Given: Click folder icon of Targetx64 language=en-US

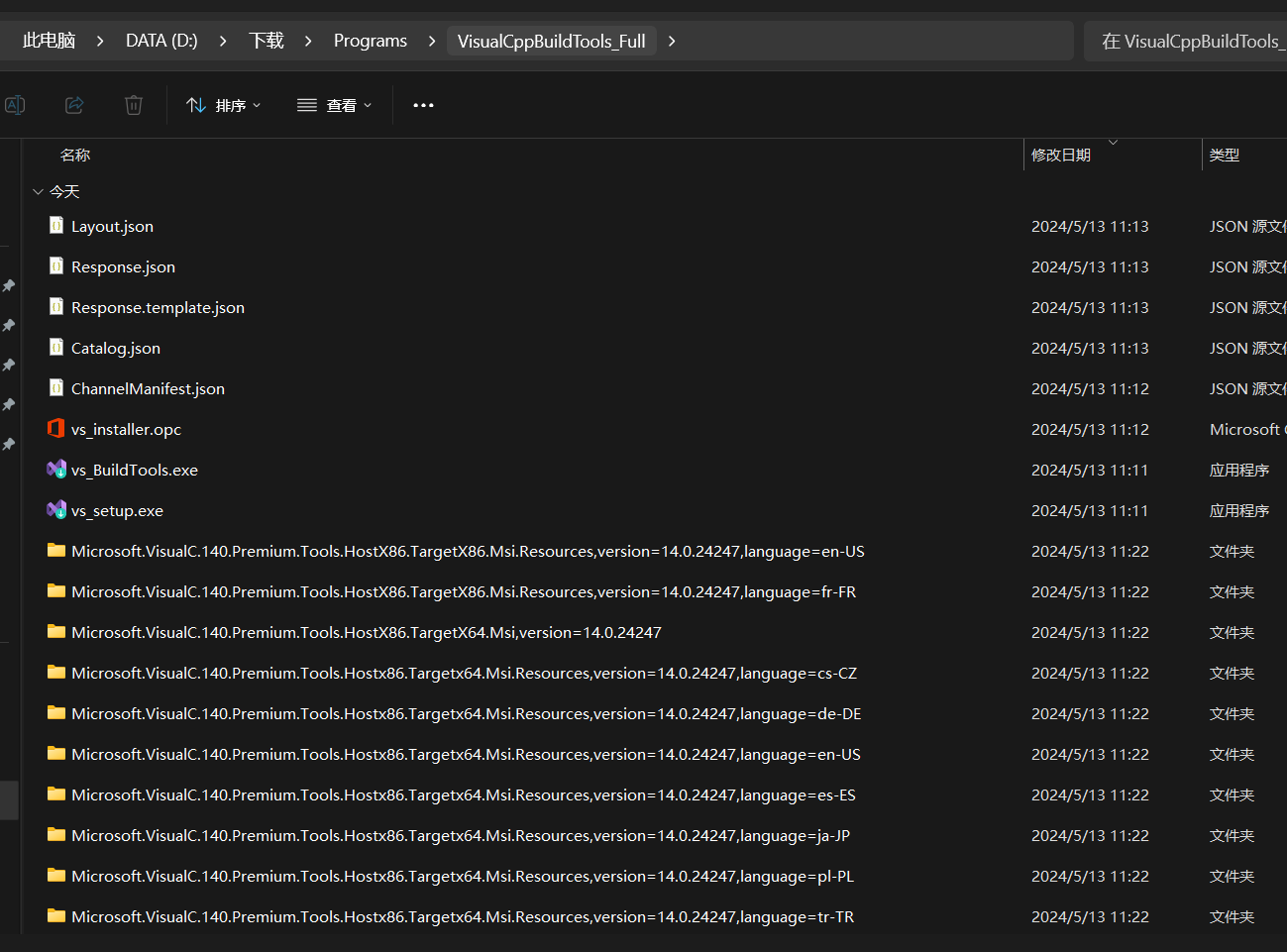Looking at the screenshot, I should pos(56,754).
